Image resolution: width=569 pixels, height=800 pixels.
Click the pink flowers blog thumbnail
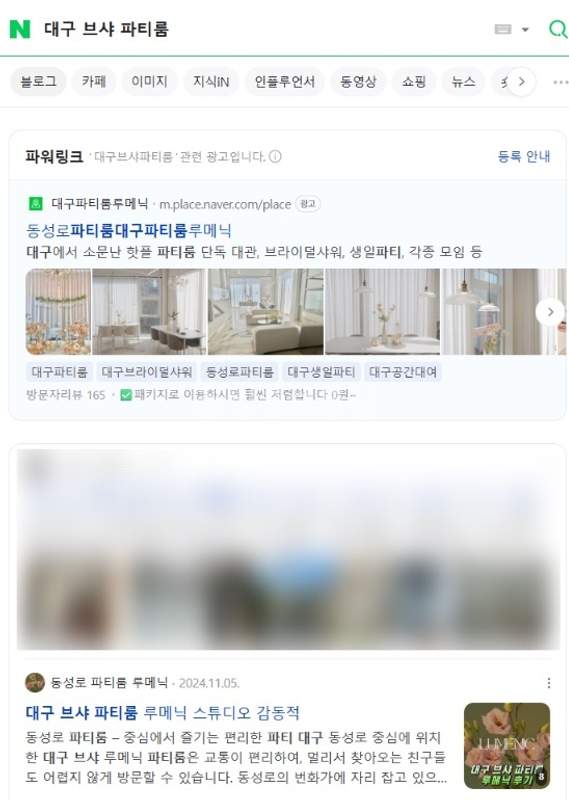coord(507,745)
